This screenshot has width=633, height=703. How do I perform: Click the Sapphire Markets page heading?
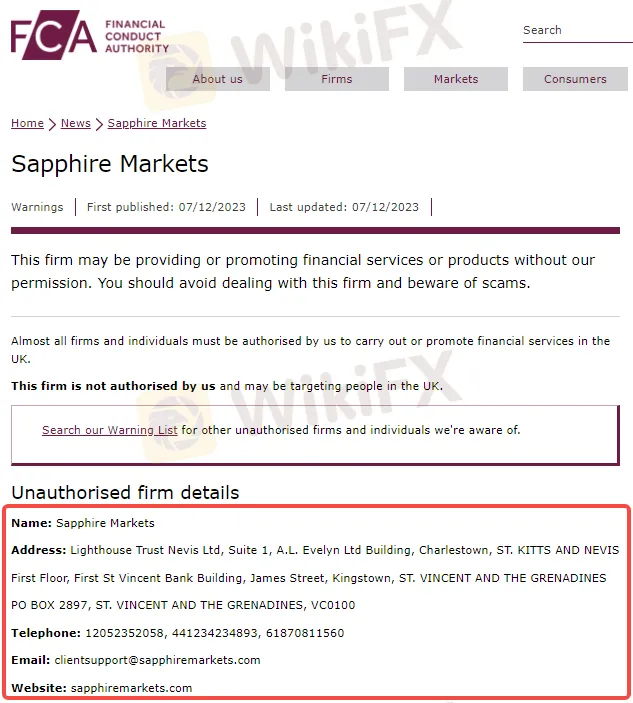point(110,164)
